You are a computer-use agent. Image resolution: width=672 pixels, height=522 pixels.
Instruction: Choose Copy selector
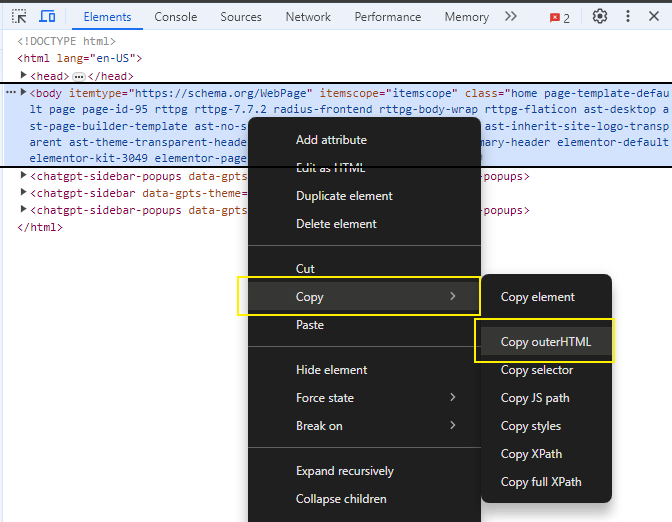pos(546,370)
